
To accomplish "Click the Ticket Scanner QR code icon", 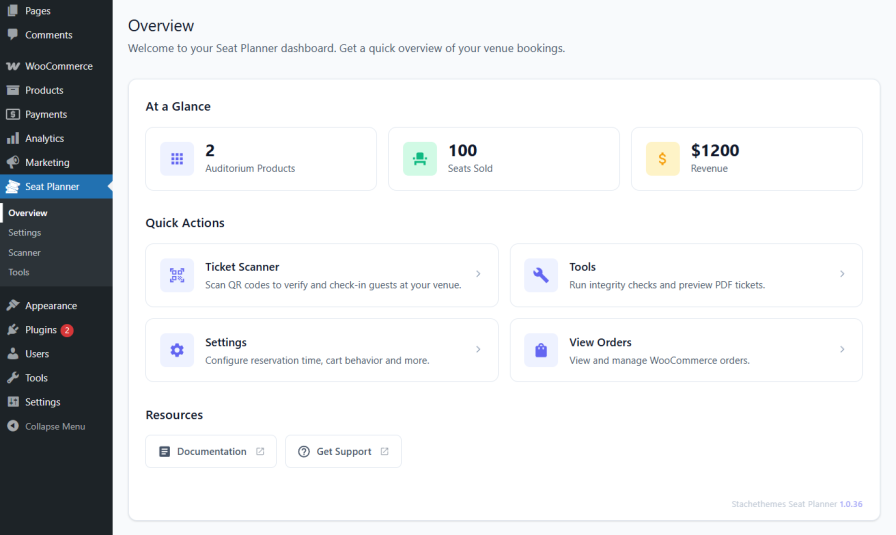I will coord(177,275).
